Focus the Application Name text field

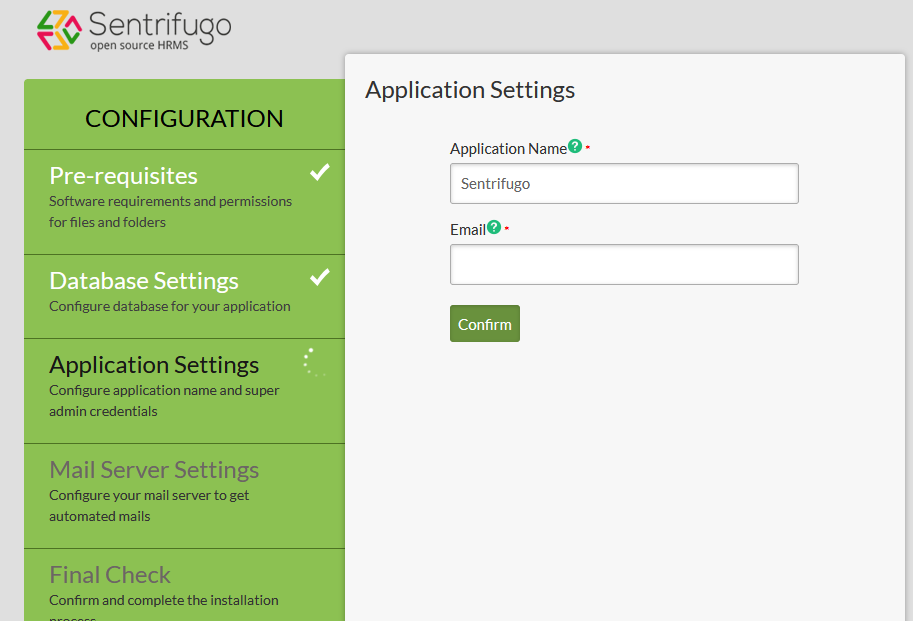pos(624,184)
